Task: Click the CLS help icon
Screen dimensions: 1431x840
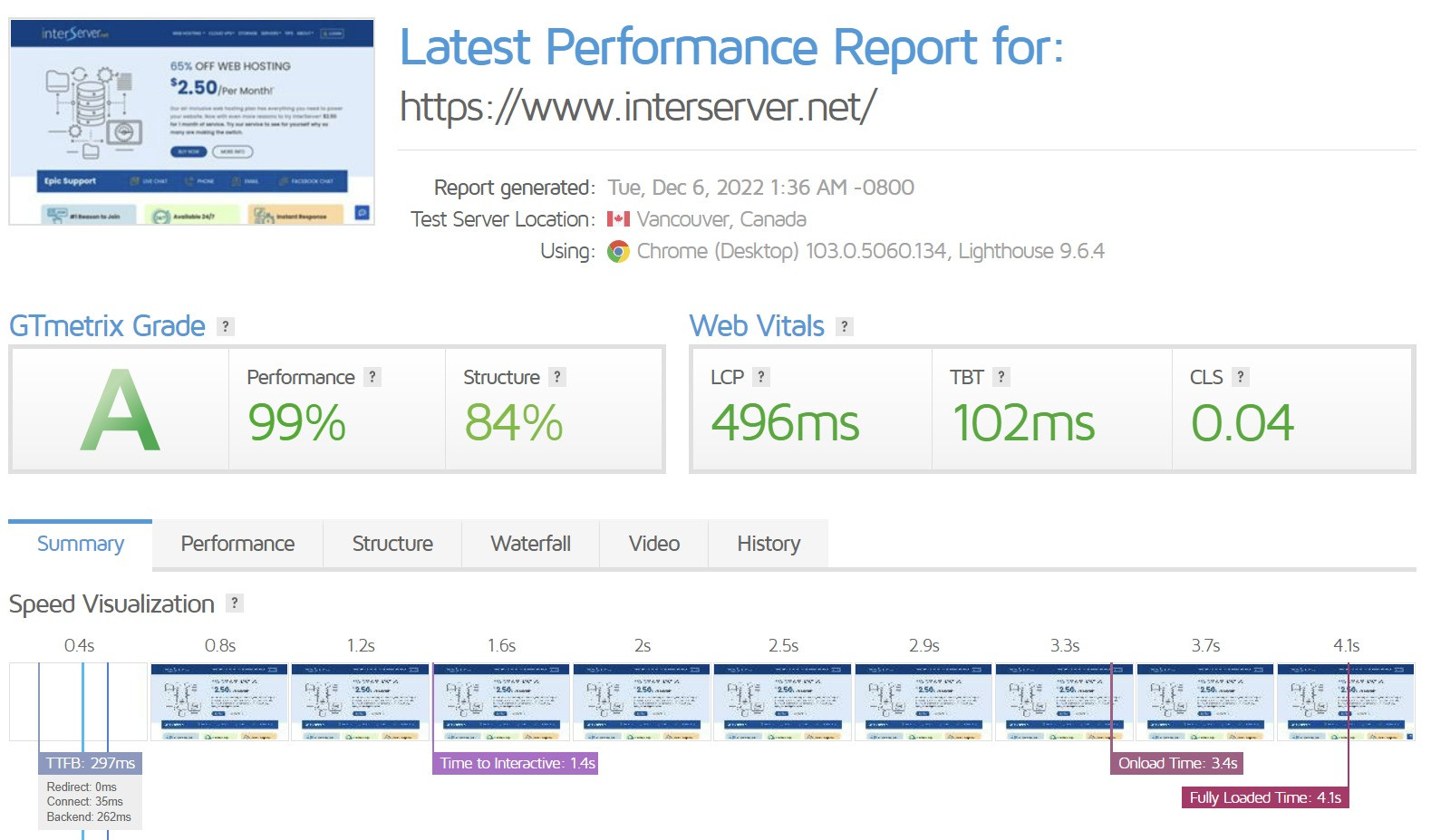Action: click(1241, 377)
